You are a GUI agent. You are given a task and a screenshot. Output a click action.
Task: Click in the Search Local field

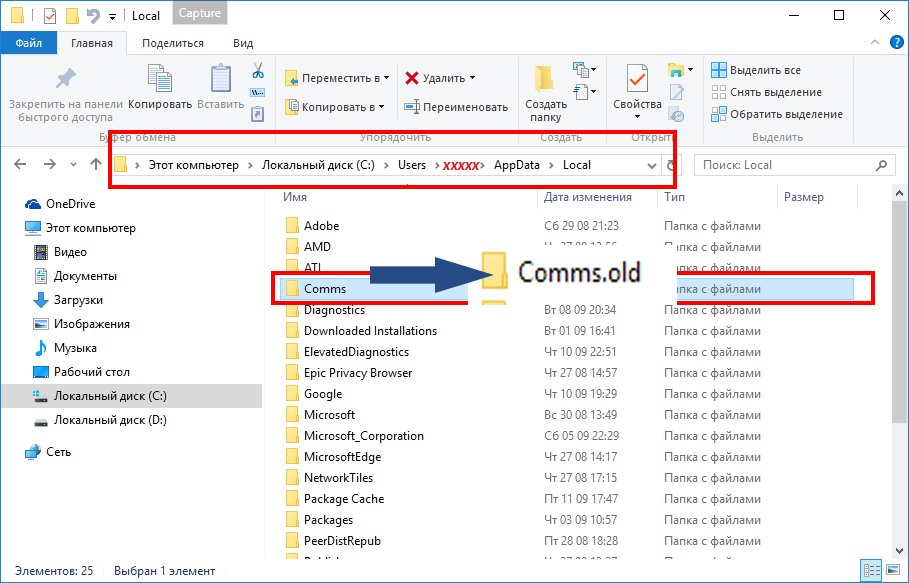click(785, 165)
